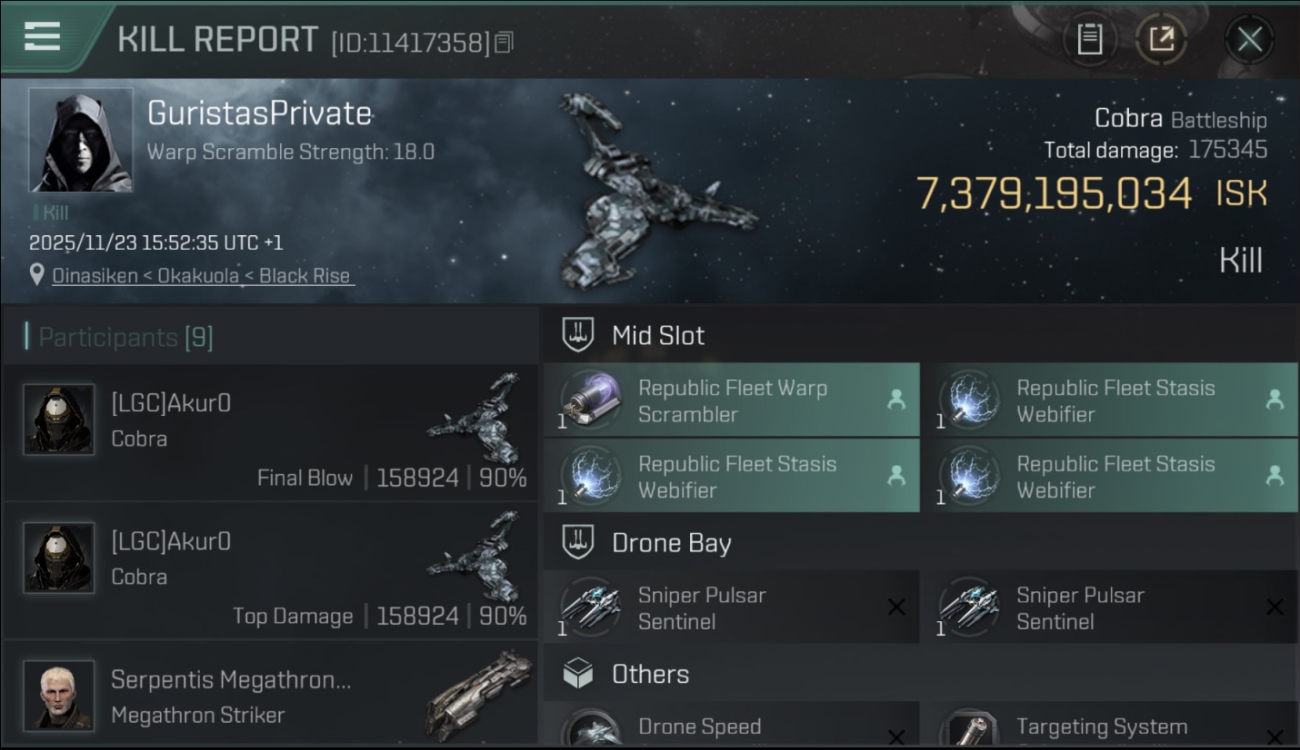Open Final Blow participant Akur0 entry
The image size is (1300, 750).
tap(270, 433)
